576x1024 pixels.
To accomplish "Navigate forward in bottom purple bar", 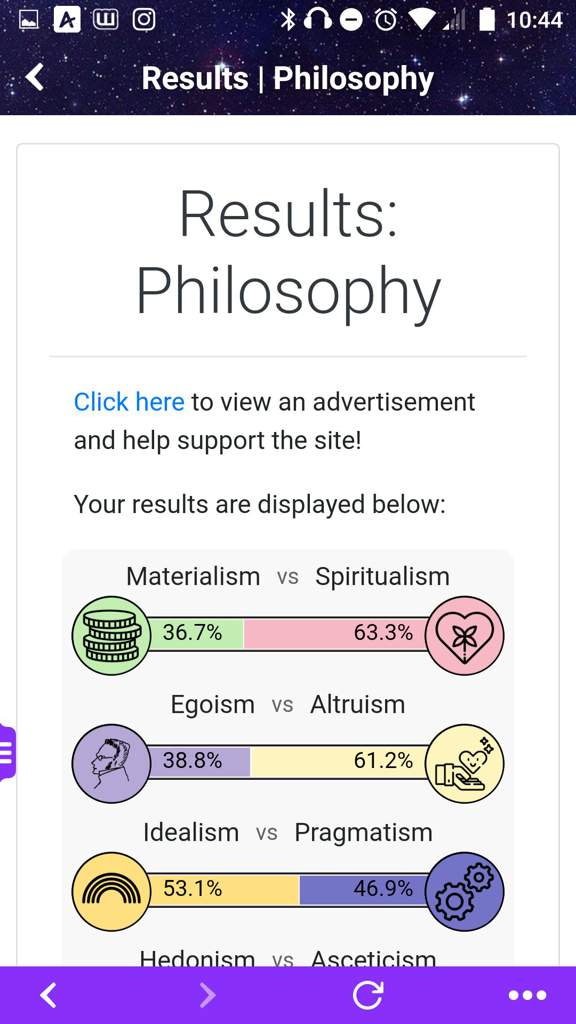I will 208,995.
